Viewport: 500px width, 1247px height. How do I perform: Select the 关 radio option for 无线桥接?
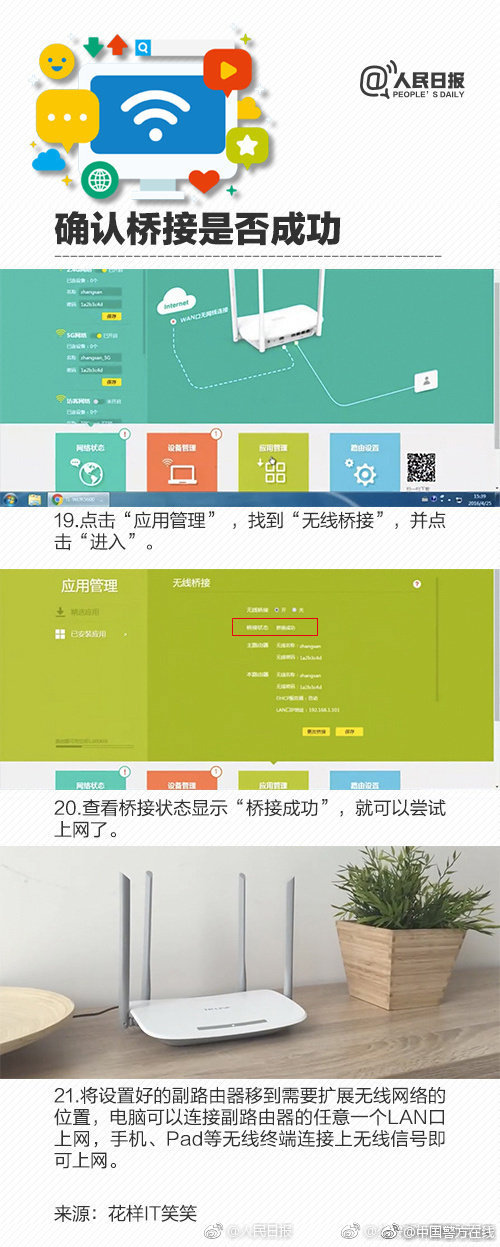pos(296,608)
